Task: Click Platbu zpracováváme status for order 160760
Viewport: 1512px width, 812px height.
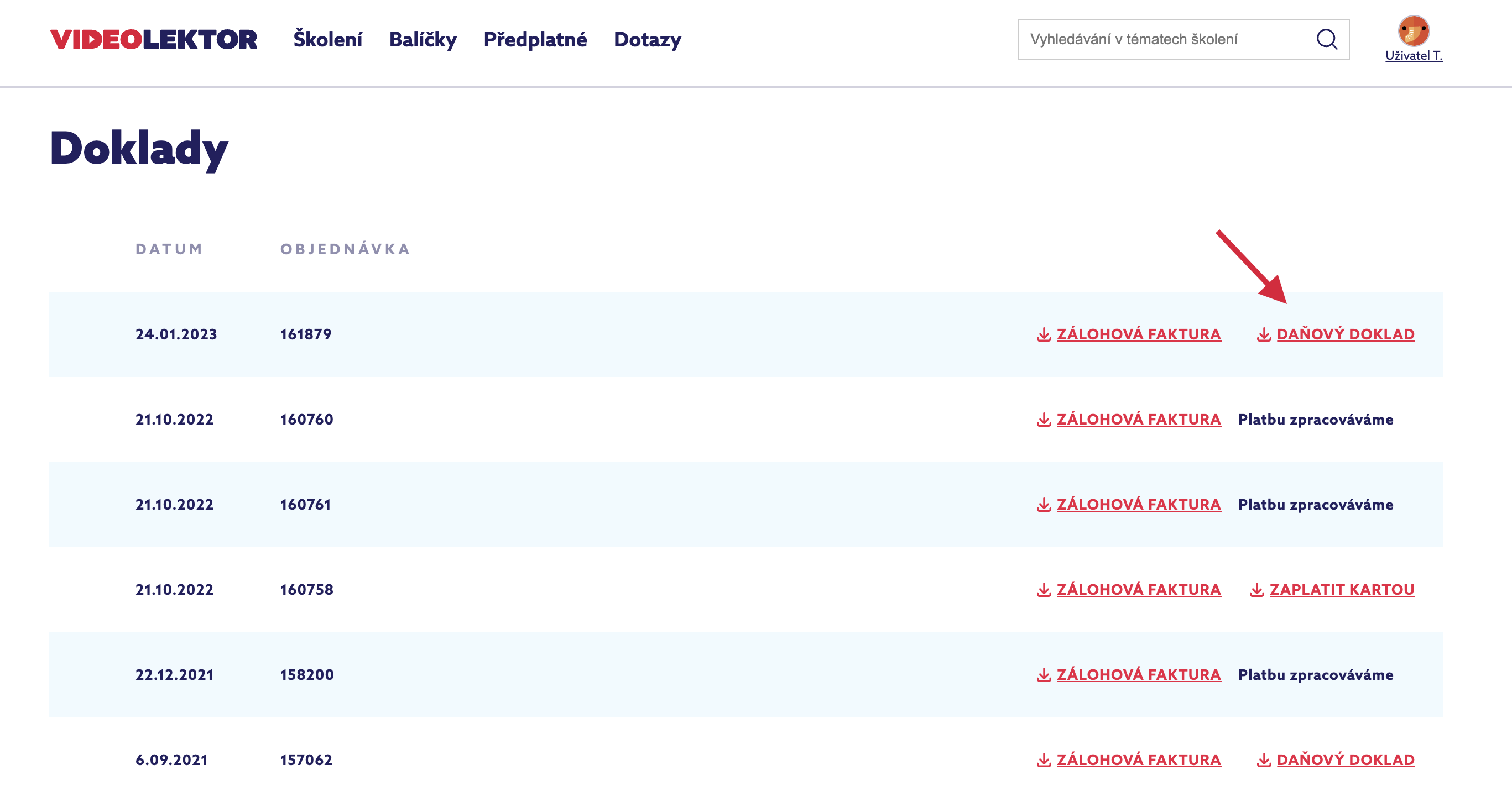Action: pos(1315,420)
